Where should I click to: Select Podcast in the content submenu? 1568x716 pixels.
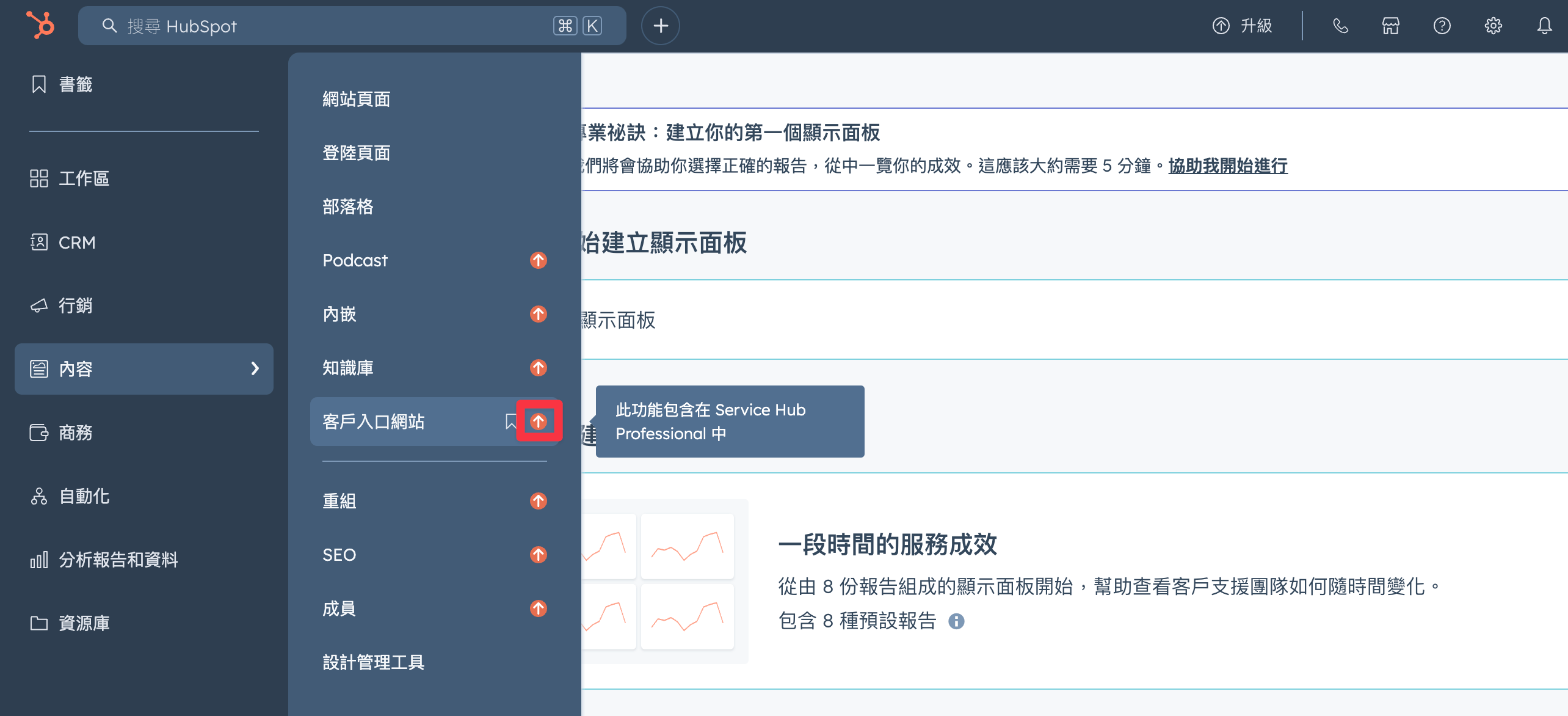point(355,260)
